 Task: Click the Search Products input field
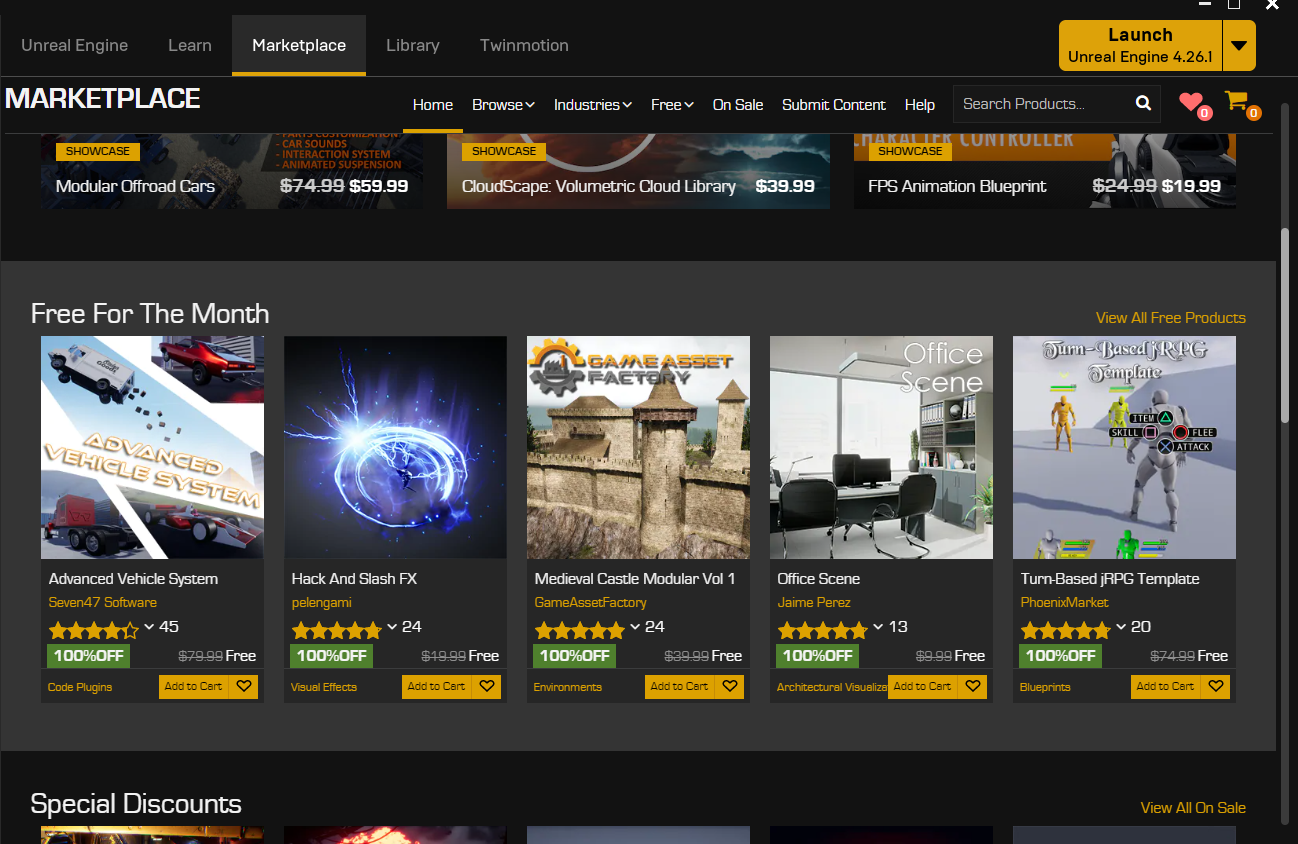(1043, 104)
